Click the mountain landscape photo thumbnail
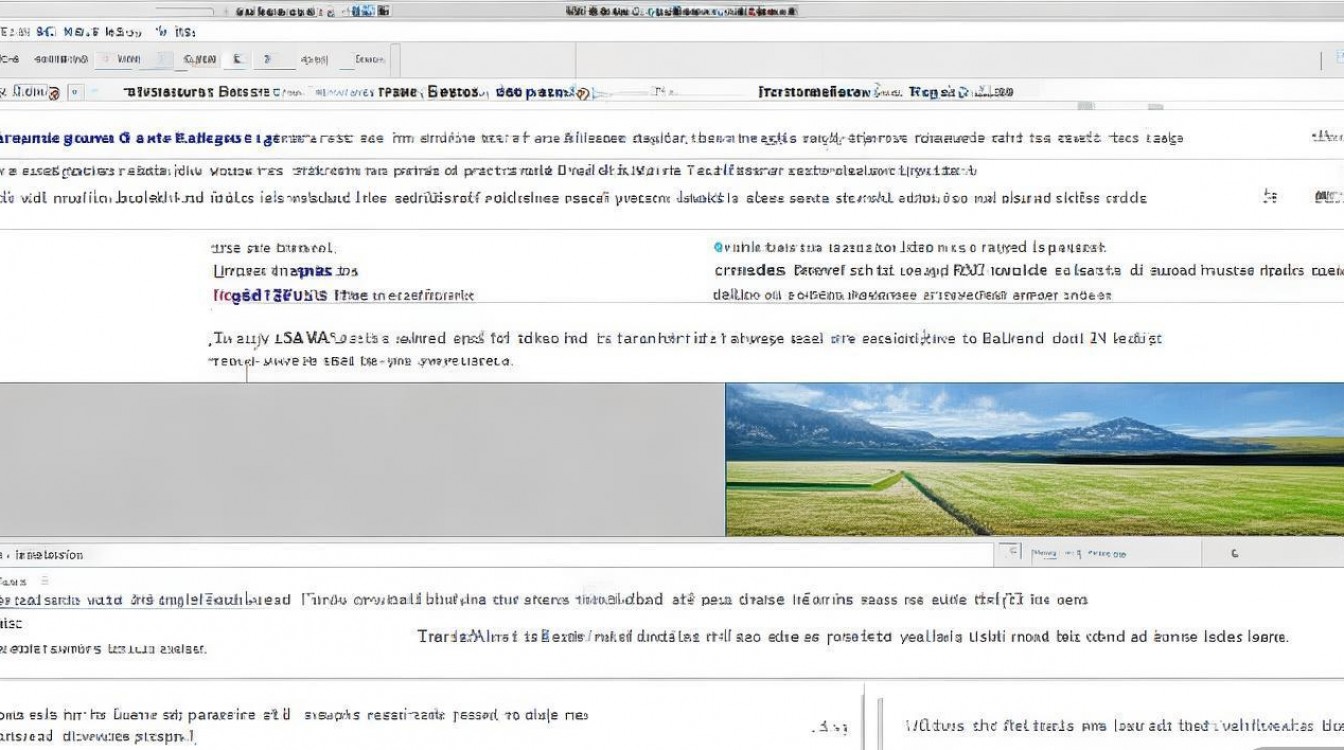 tap(1034, 459)
